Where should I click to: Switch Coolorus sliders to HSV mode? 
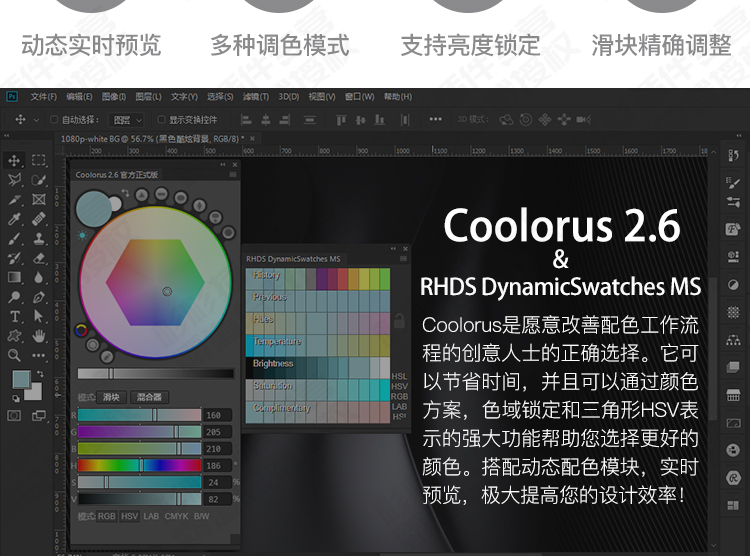(129, 516)
